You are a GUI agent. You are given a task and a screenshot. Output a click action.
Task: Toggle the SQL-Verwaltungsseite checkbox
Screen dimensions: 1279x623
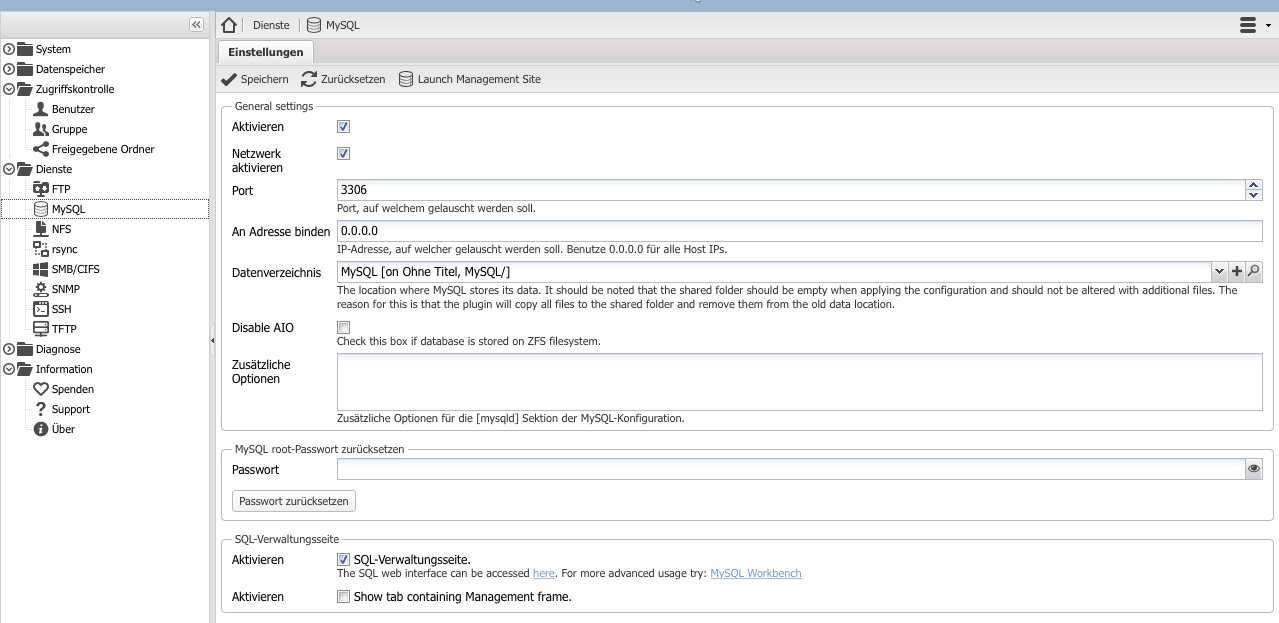click(344, 560)
